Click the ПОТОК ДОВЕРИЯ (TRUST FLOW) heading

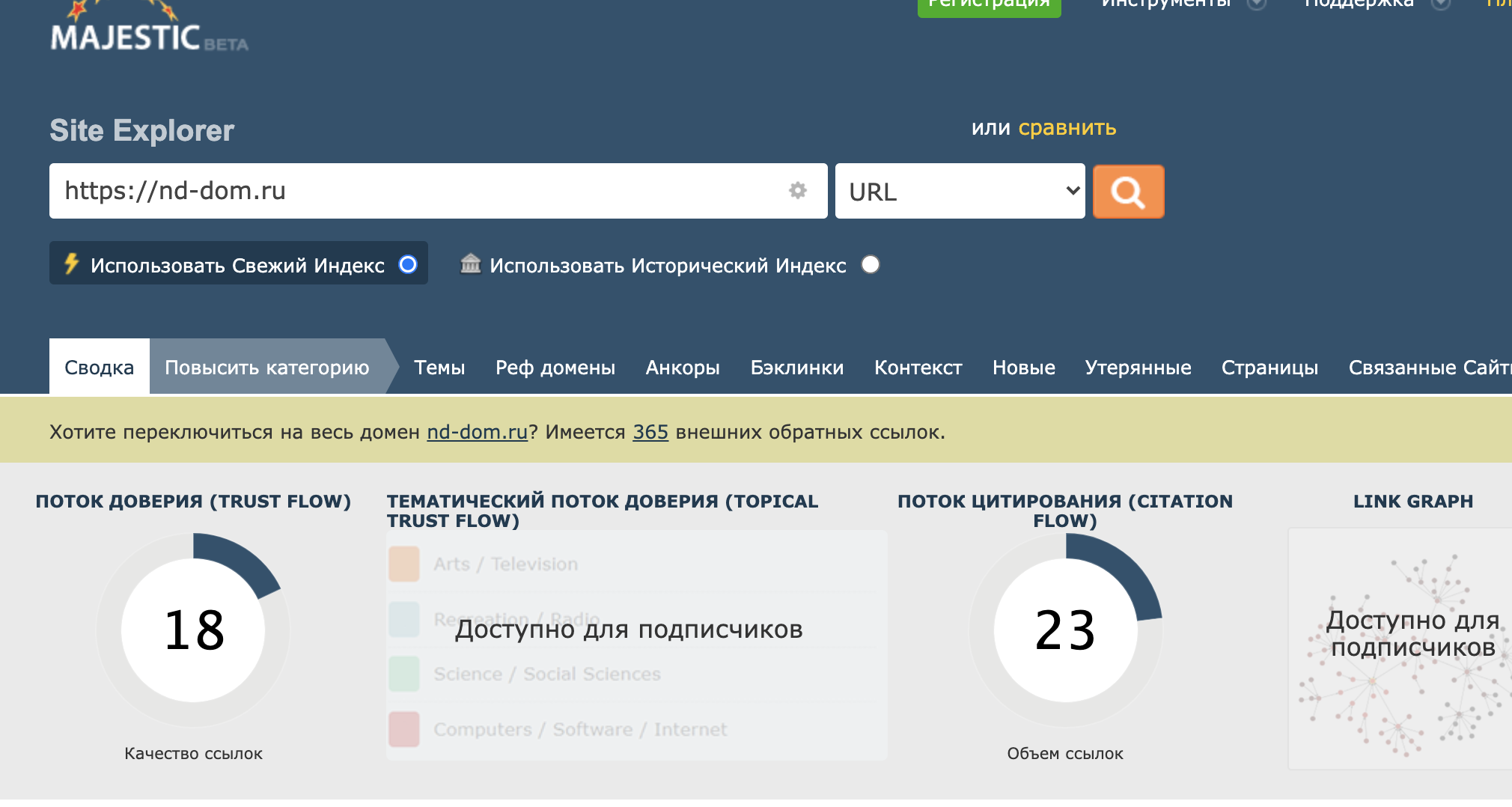click(x=193, y=501)
